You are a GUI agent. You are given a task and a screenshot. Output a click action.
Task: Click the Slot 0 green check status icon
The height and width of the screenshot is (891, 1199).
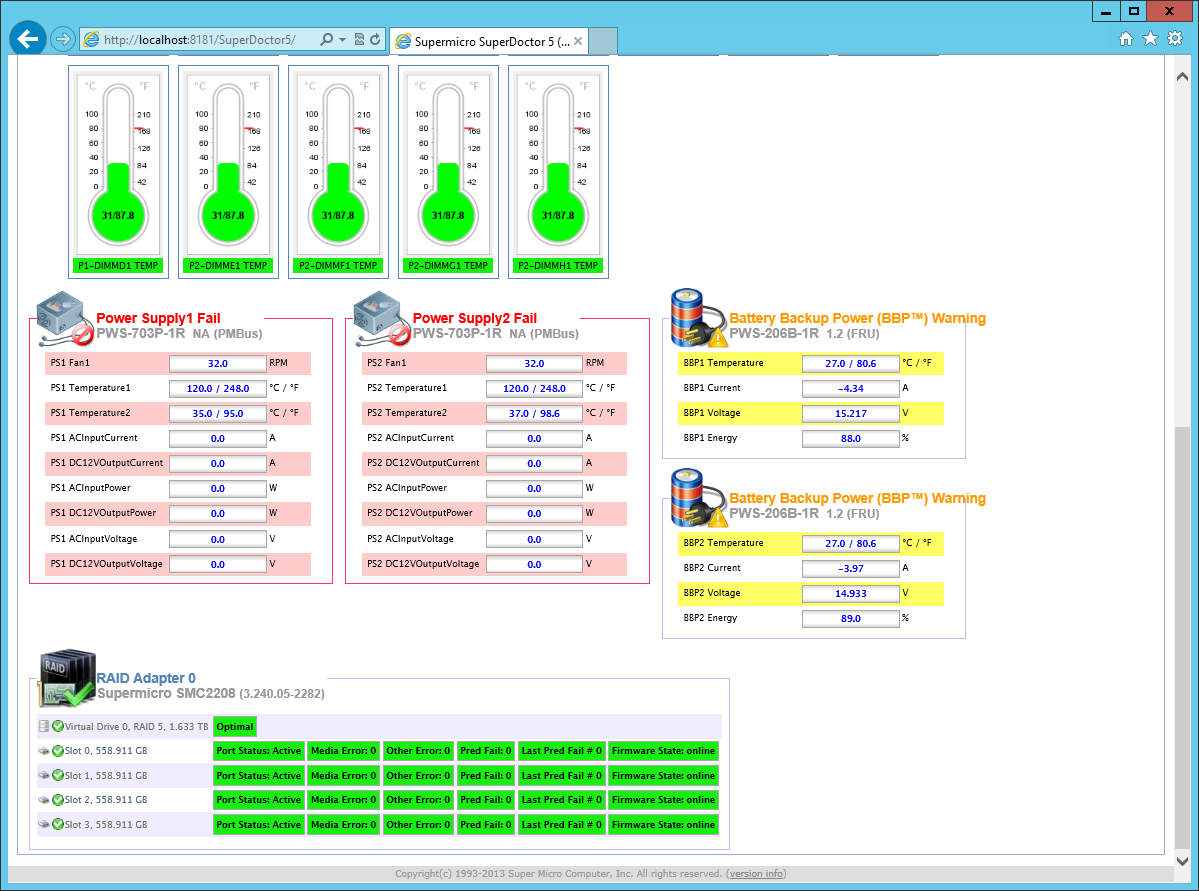[x=58, y=750]
